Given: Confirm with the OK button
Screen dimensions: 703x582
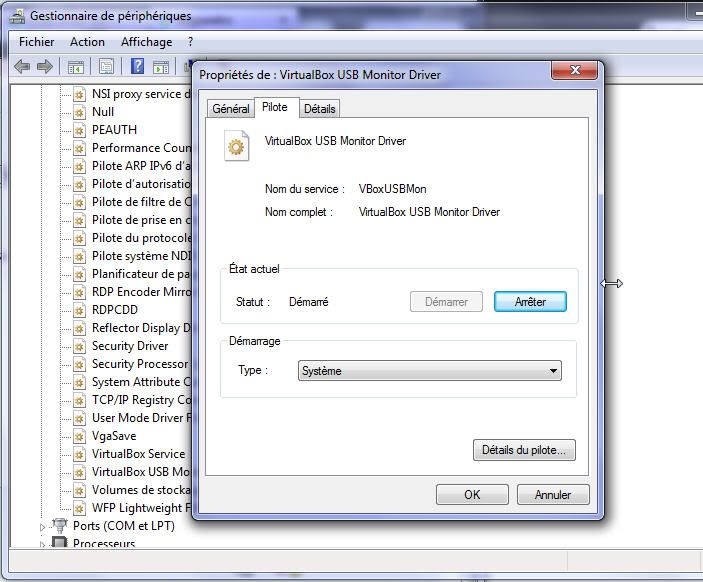Looking at the screenshot, I should point(472,495).
